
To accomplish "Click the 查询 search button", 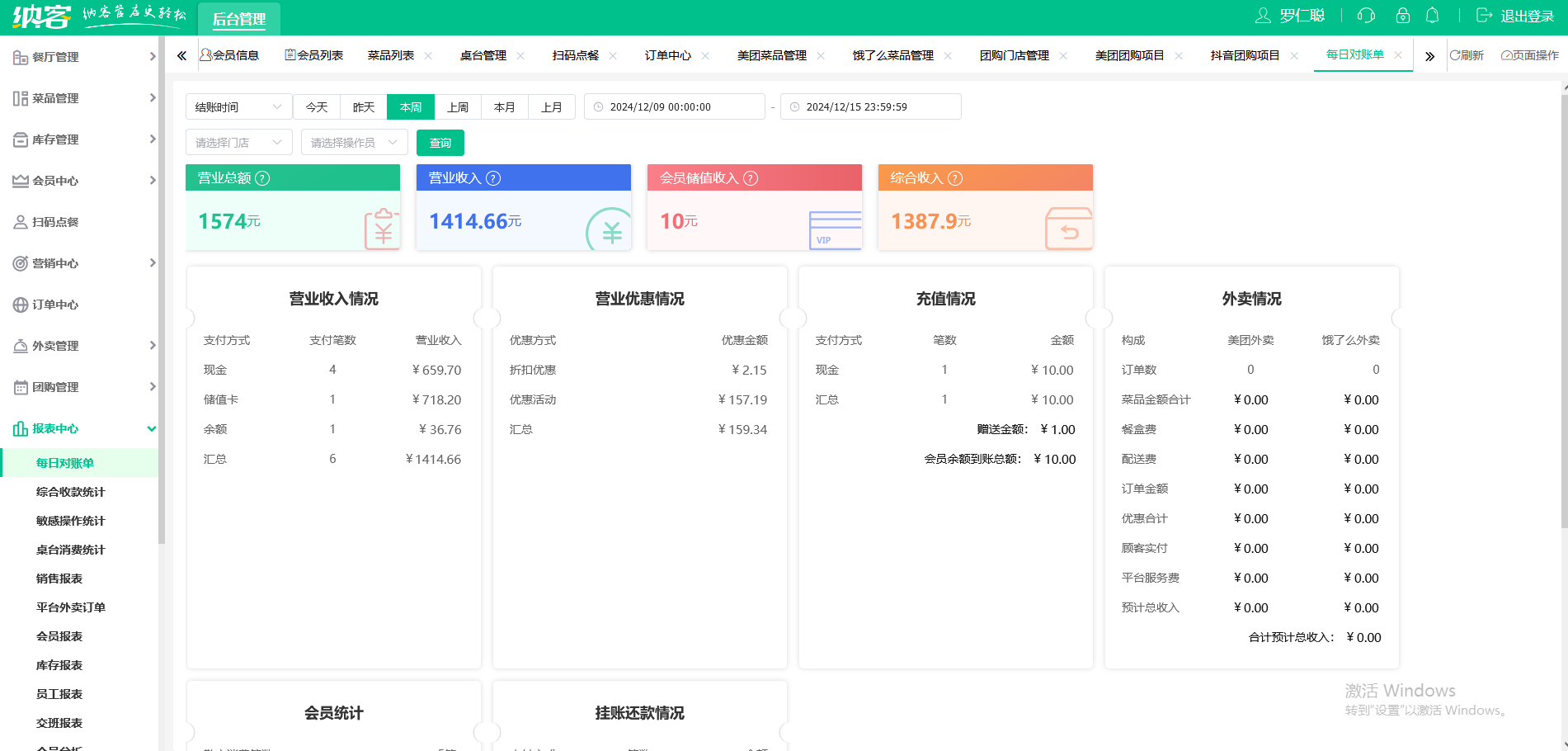I will (440, 142).
